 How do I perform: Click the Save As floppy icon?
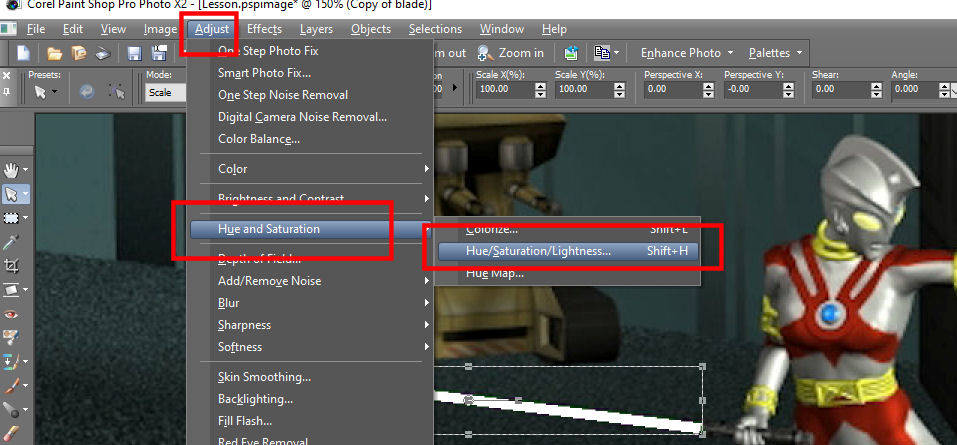159,53
